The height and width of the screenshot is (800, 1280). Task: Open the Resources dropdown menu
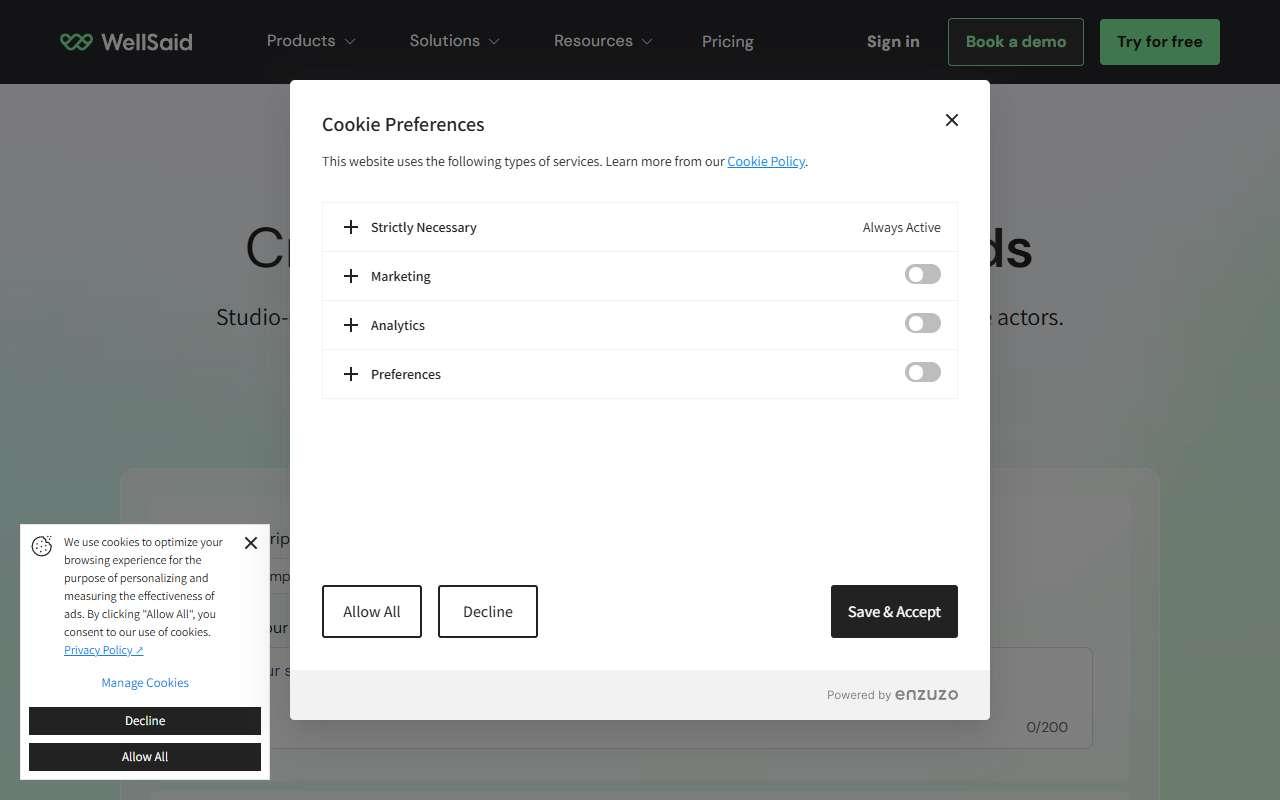(603, 41)
